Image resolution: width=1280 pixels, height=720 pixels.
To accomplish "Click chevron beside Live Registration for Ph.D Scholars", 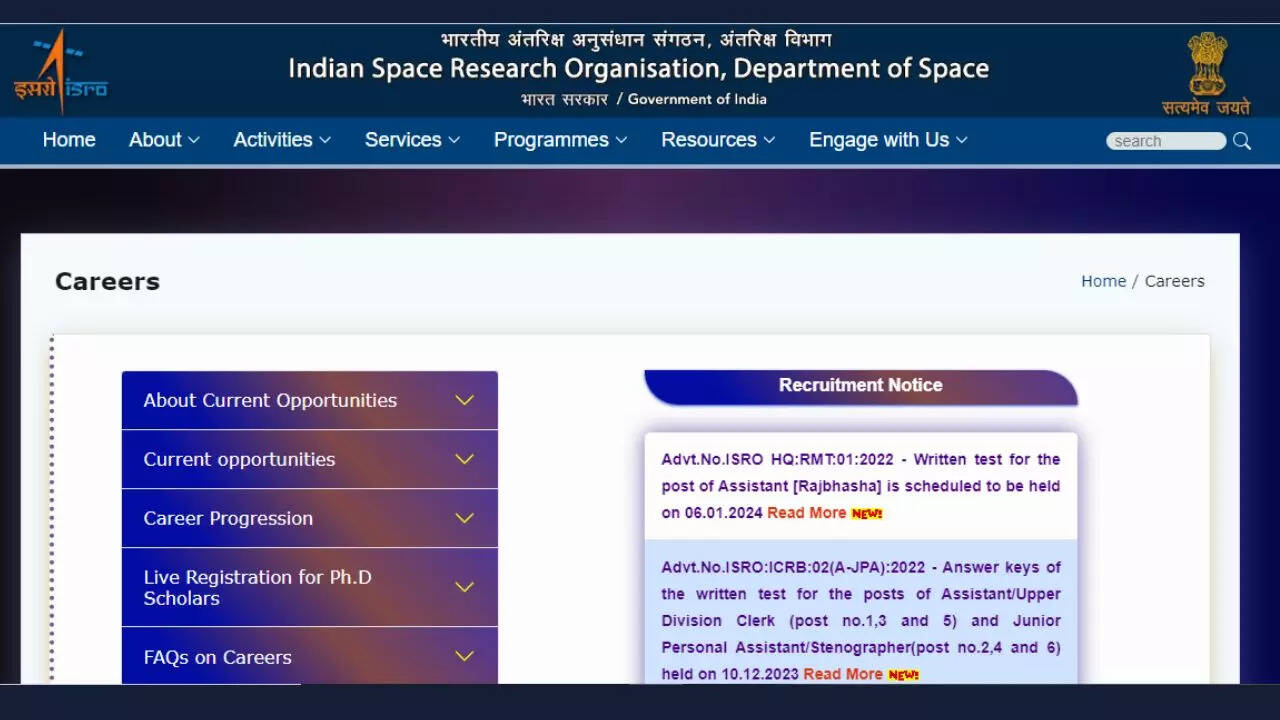I will [x=464, y=587].
